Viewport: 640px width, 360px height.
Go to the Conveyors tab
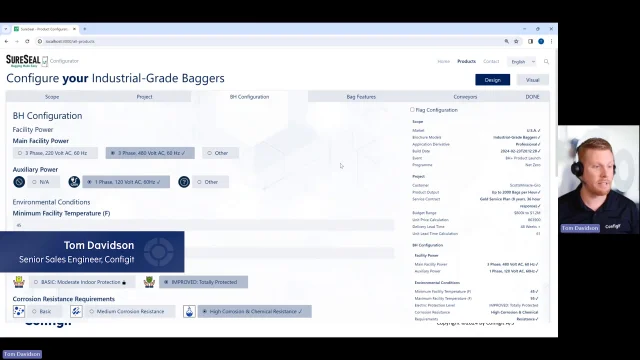pos(465,97)
